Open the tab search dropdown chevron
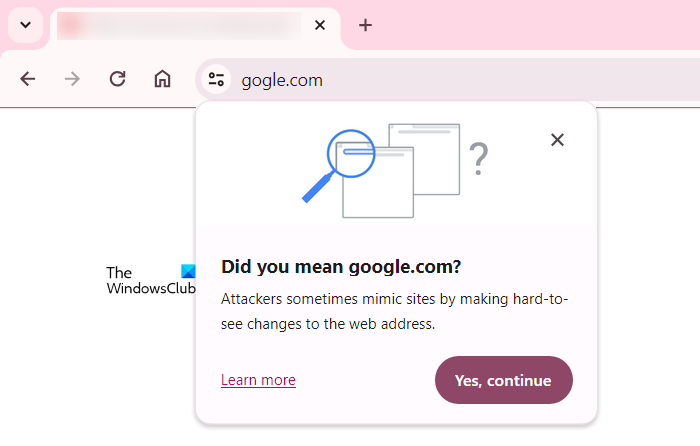This screenshot has height=446, width=700. [x=25, y=25]
